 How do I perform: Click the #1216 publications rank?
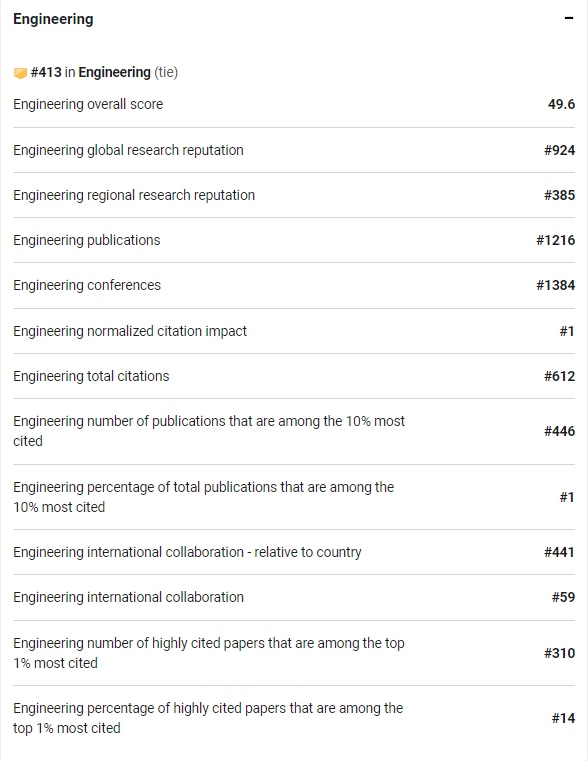555,240
